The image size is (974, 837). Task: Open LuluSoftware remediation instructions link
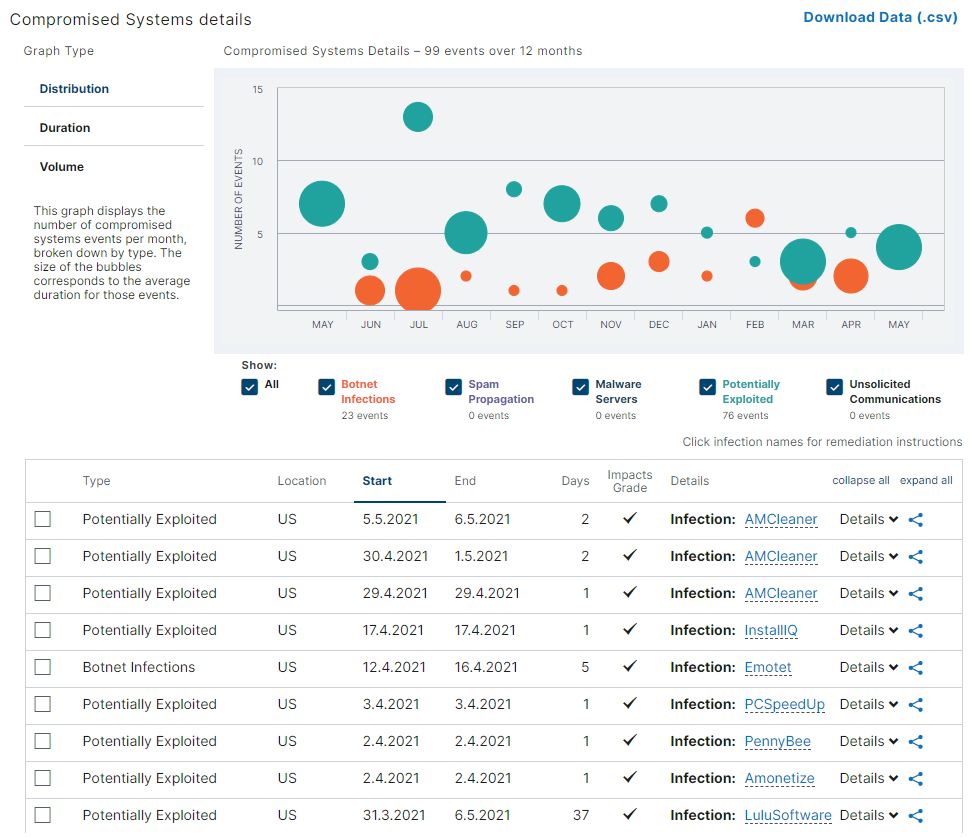788,816
